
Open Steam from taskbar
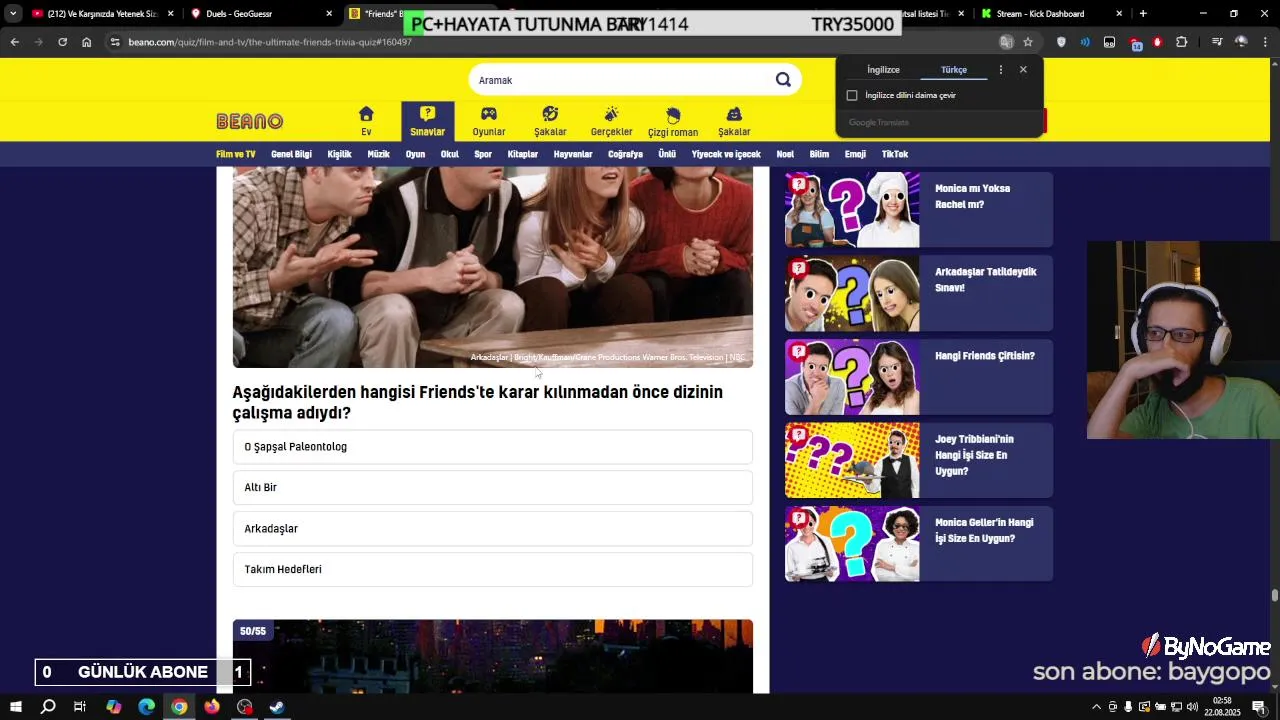coord(277,707)
